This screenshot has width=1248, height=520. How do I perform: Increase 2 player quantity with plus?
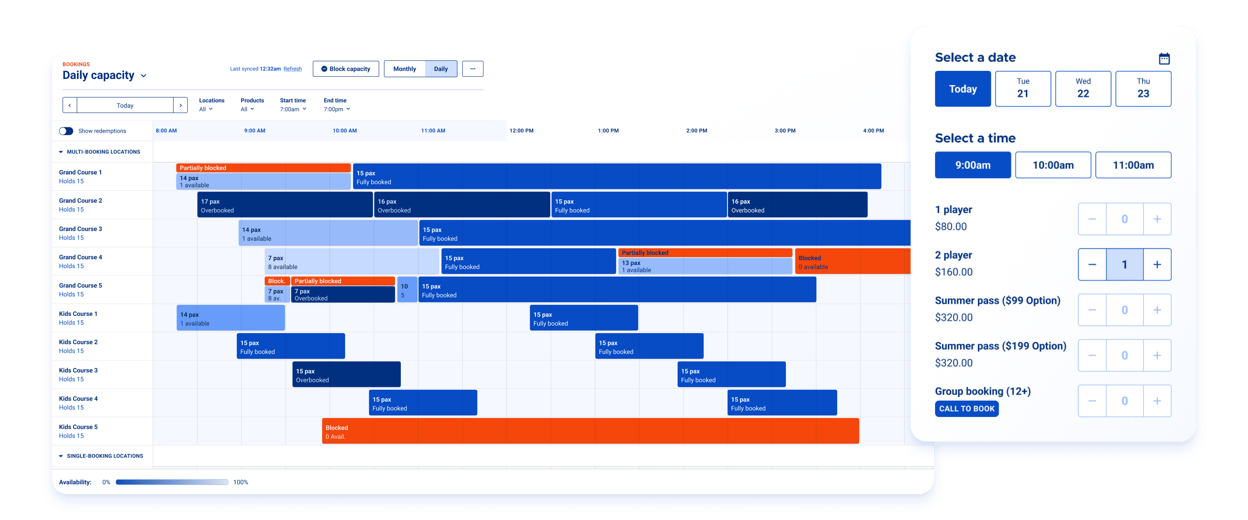click(1157, 265)
